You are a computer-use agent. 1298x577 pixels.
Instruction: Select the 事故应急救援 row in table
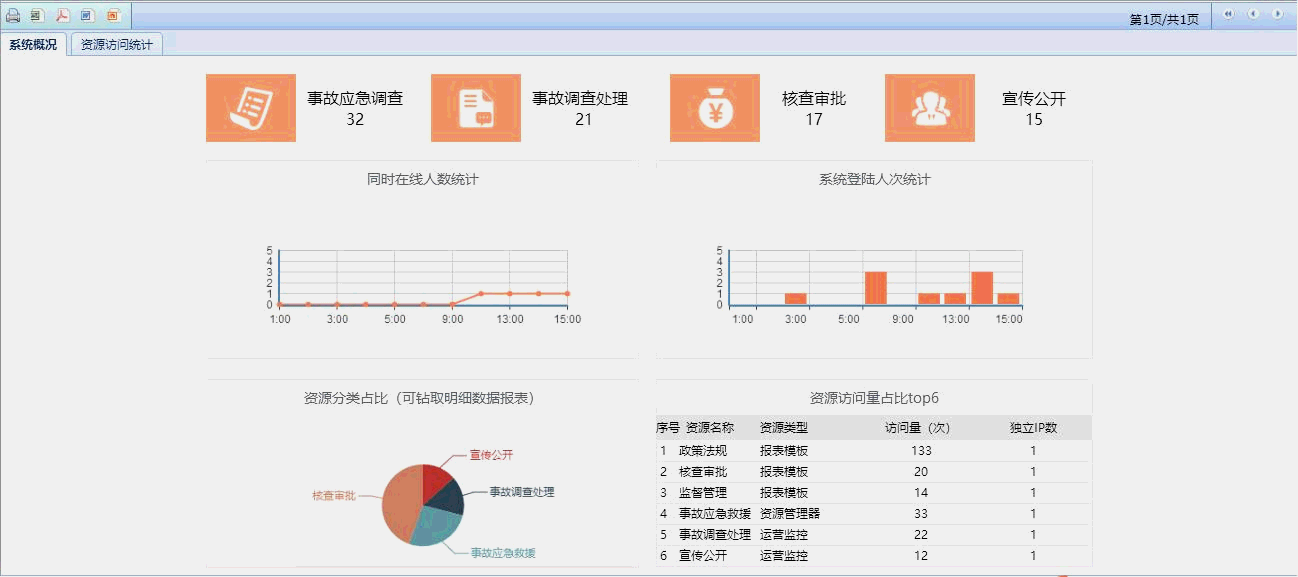873,514
